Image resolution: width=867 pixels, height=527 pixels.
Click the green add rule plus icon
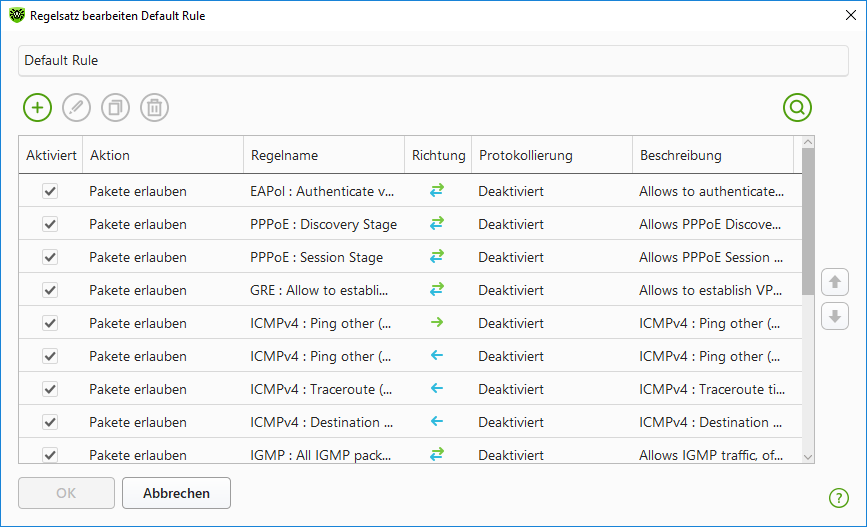pyautogui.click(x=37, y=108)
